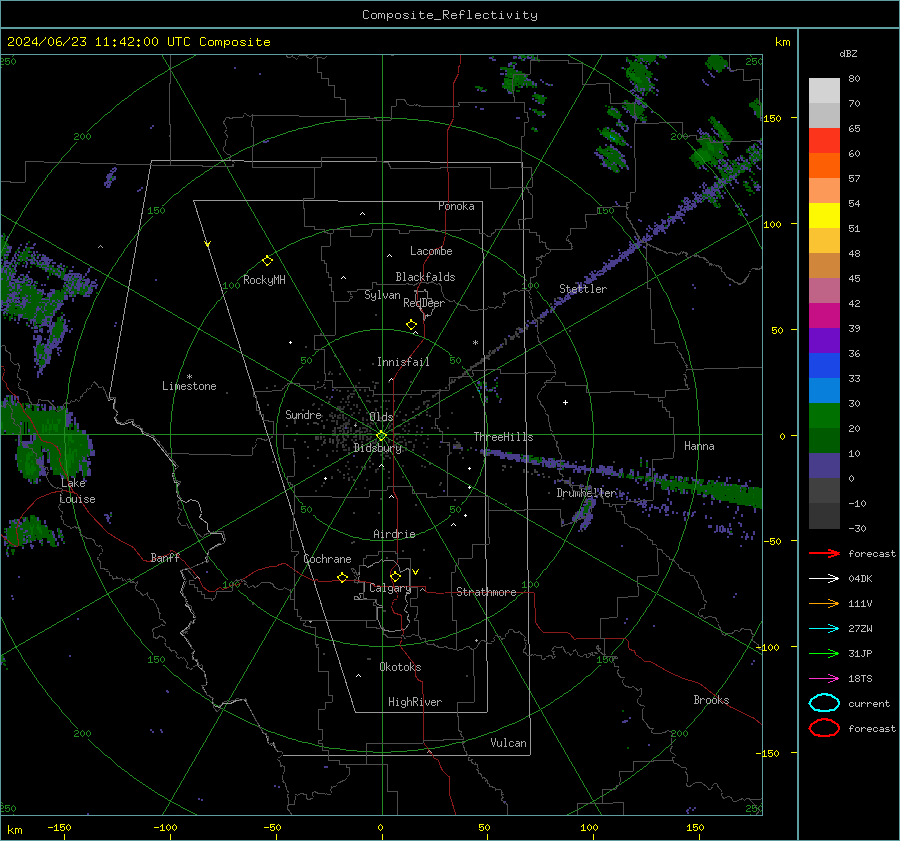Click the Ponoka city label

pyautogui.click(x=456, y=206)
